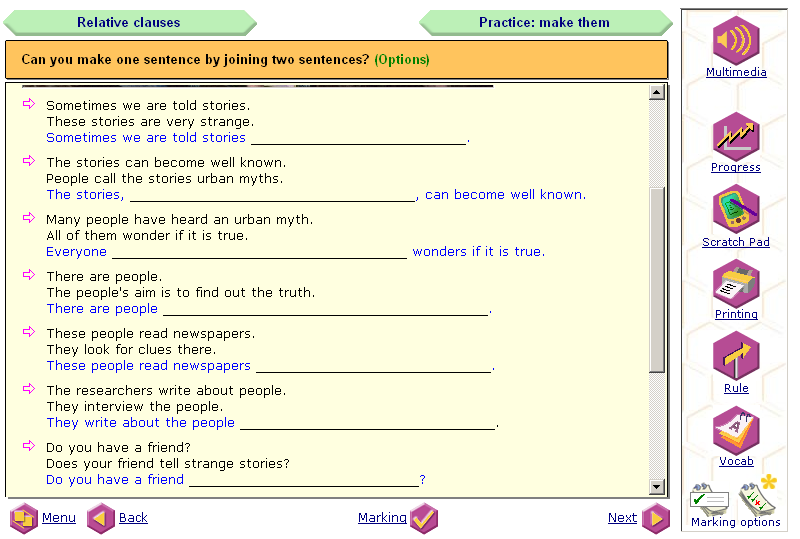Image resolution: width=800 pixels, height=539 pixels.
Task: Select the instant marking option icon with the green check
Action: pos(709,499)
